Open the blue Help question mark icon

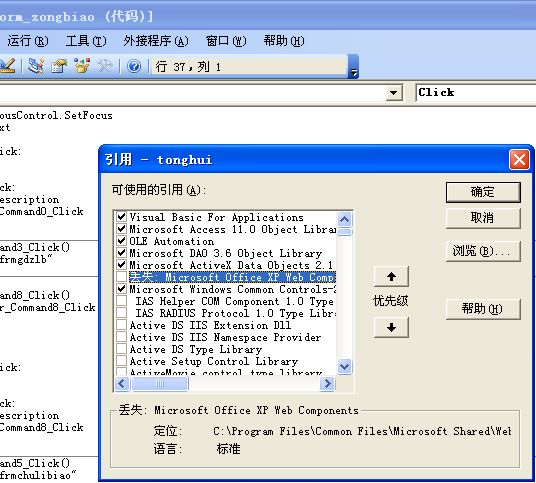pos(134,66)
